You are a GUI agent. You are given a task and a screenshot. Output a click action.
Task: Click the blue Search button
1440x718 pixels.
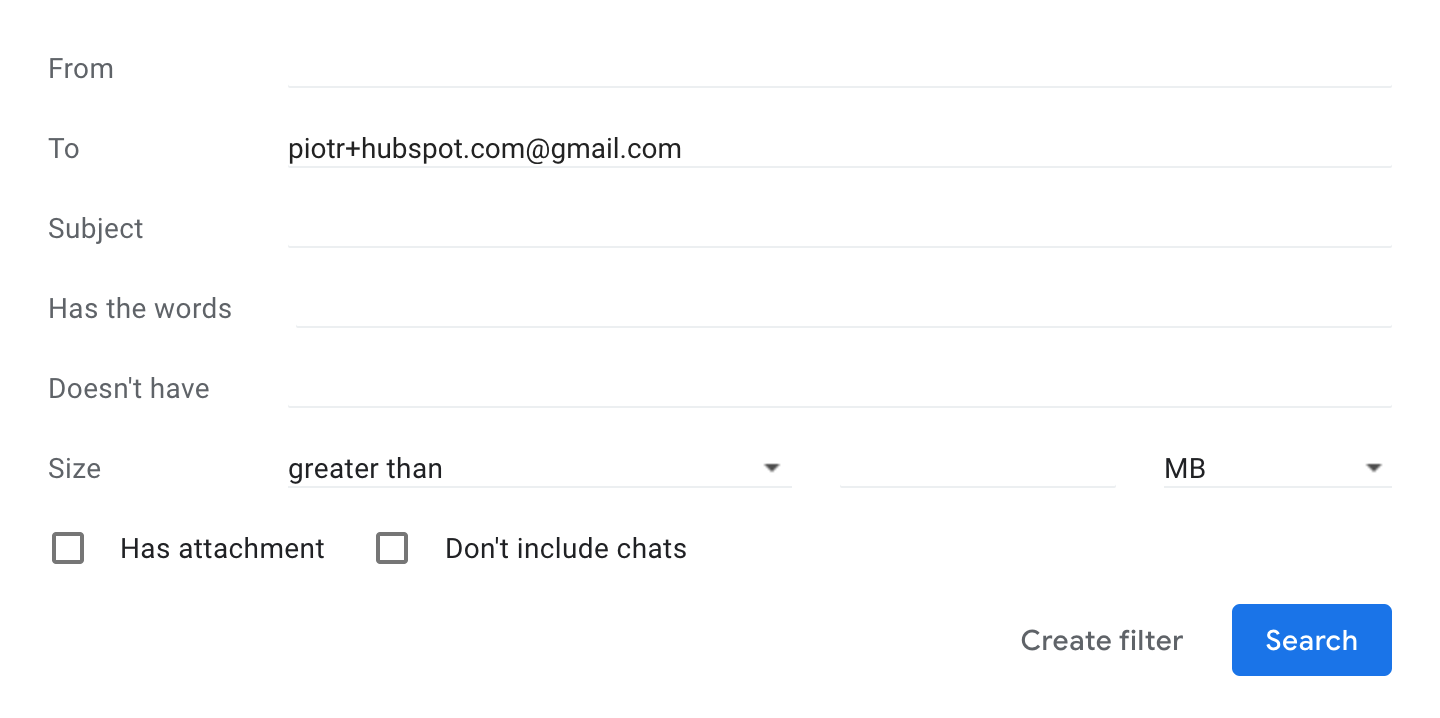pyautogui.click(x=1311, y=640)
